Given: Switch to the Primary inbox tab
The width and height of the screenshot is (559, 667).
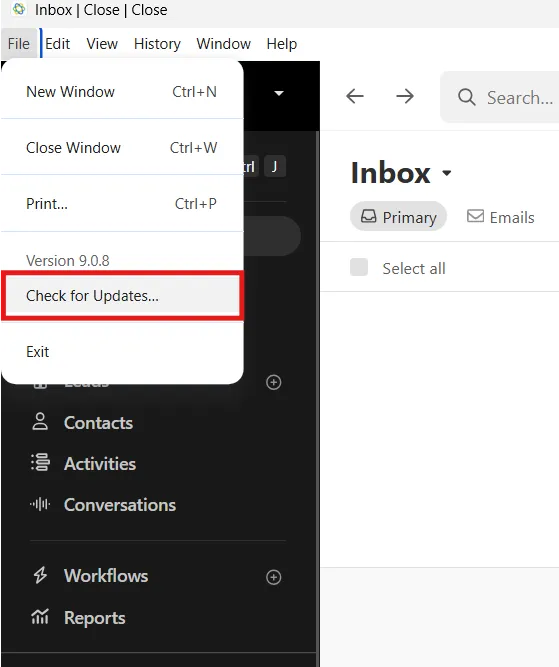Looking at the screenshot, I should pyautogui.click(x=398, y=217).
